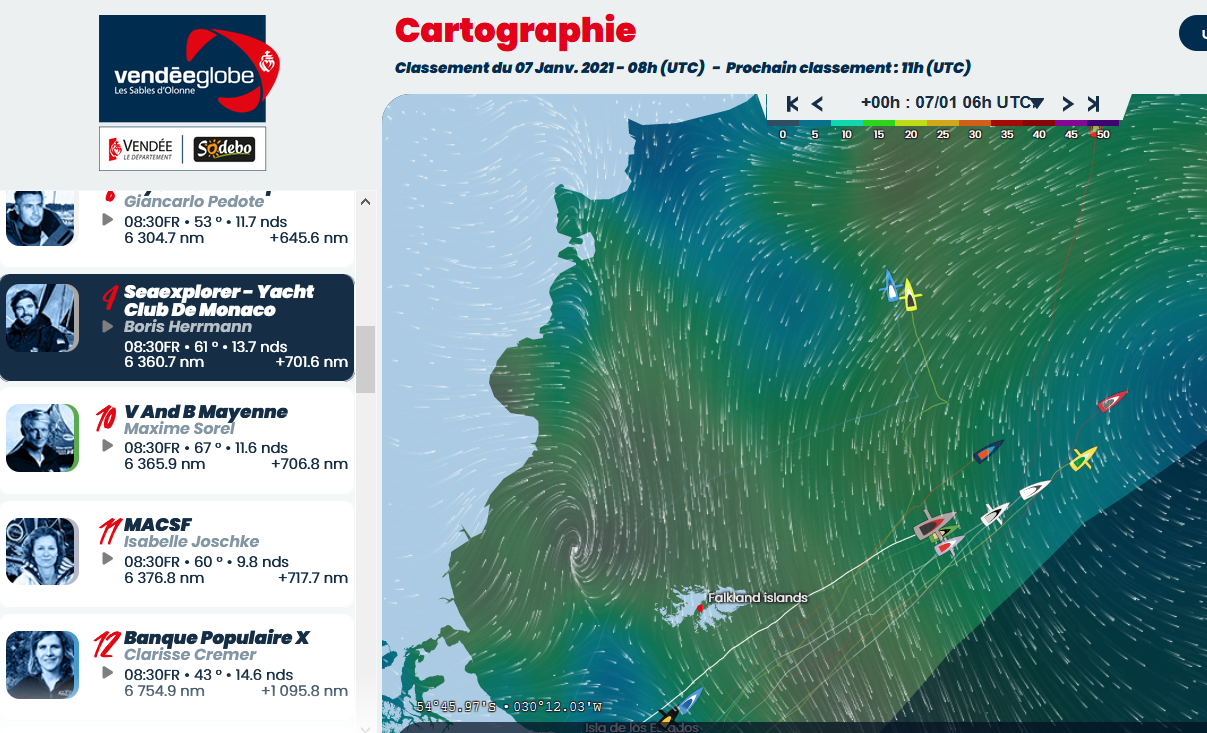This screenshot has height=733, width=1207.
Task: Click the Falkland islands map label
Action: [757, 598]
